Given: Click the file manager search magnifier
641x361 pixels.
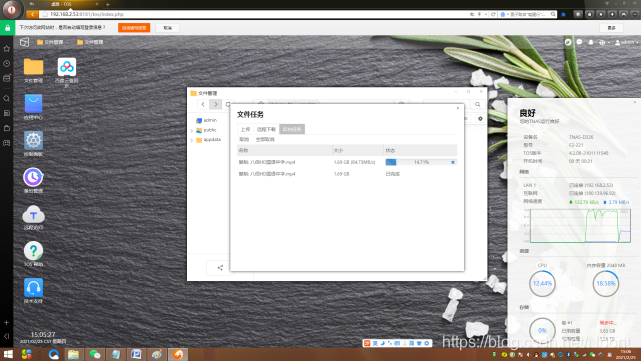Looking at the screenshot, I should tap(477, 104).
